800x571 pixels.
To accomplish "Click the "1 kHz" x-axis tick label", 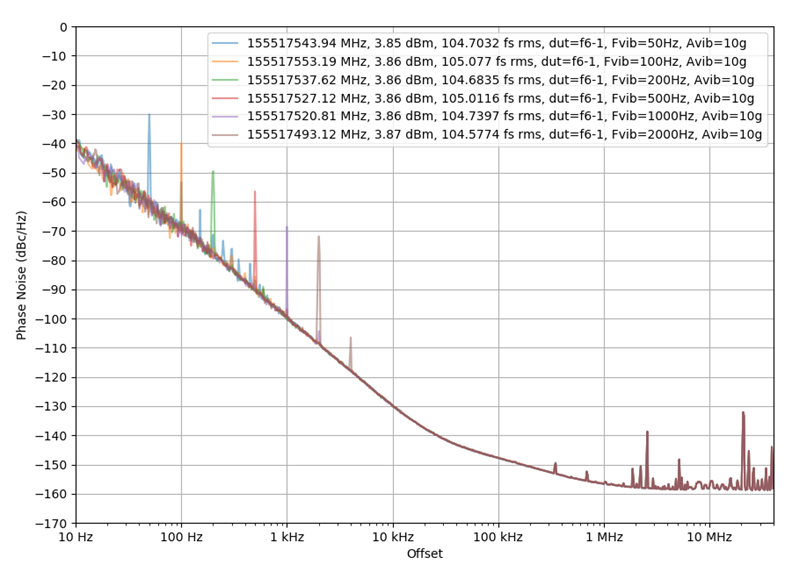I will (x=287, y=538).
